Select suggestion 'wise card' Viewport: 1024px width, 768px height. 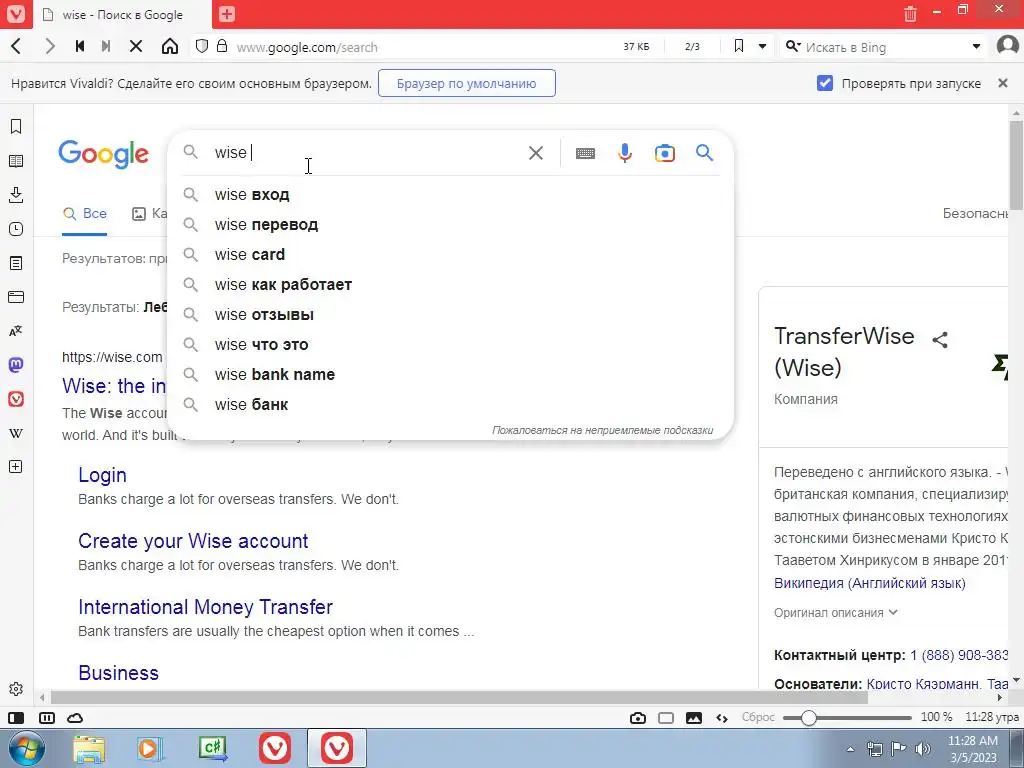(x=451, y=255)
